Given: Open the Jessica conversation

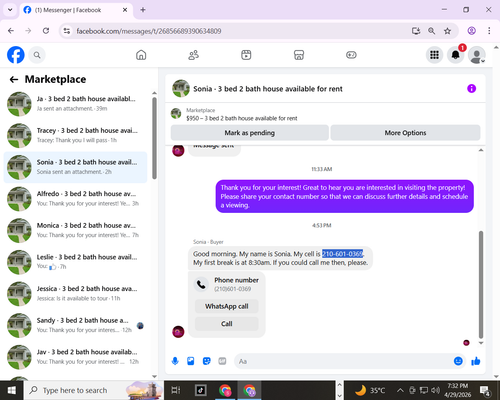Looking at the screenshot, I should point(75,294).
